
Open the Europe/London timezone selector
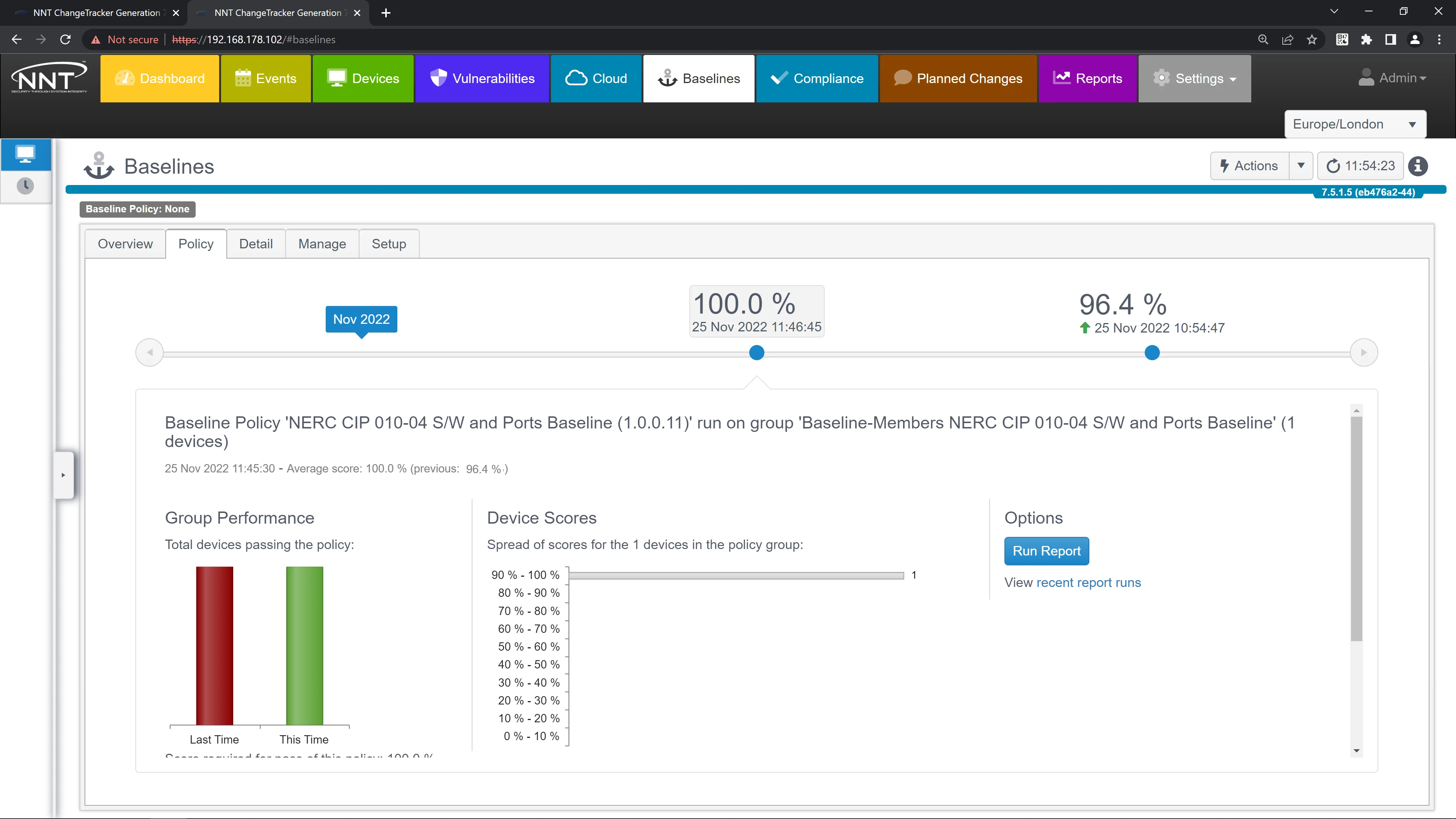pos(1355,124)
